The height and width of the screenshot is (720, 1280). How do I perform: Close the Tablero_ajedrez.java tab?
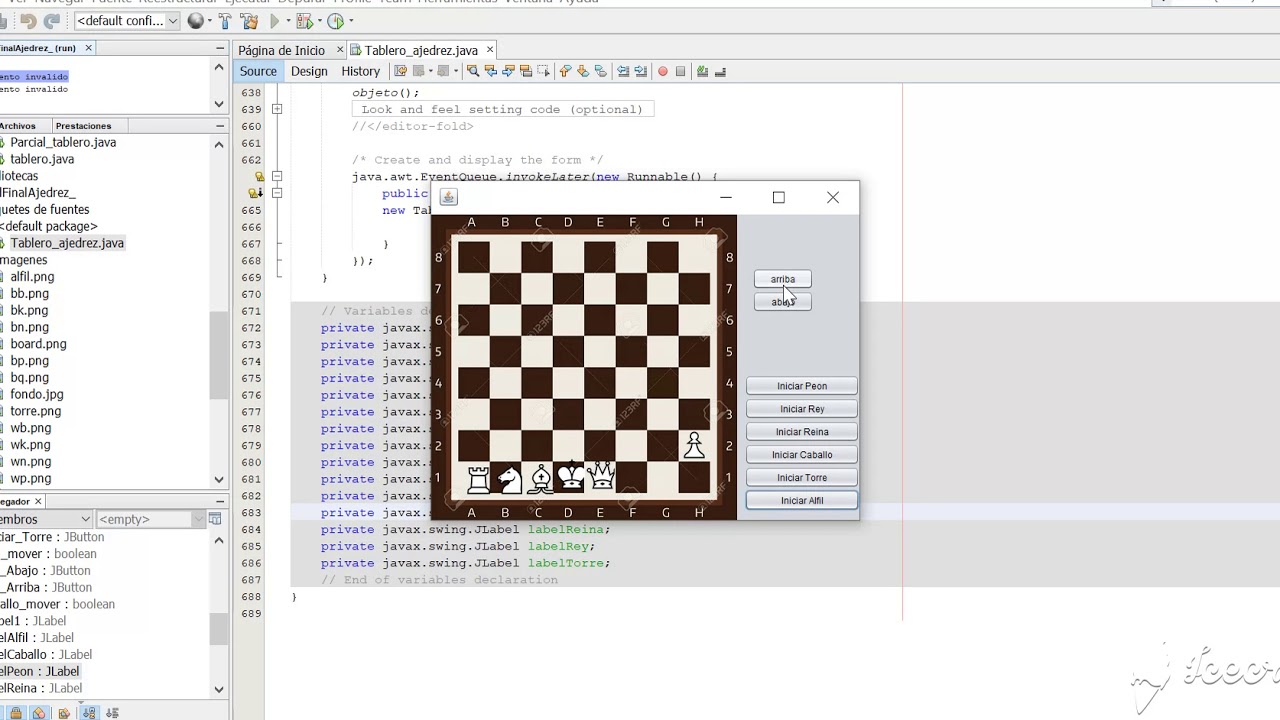(489, 50)
